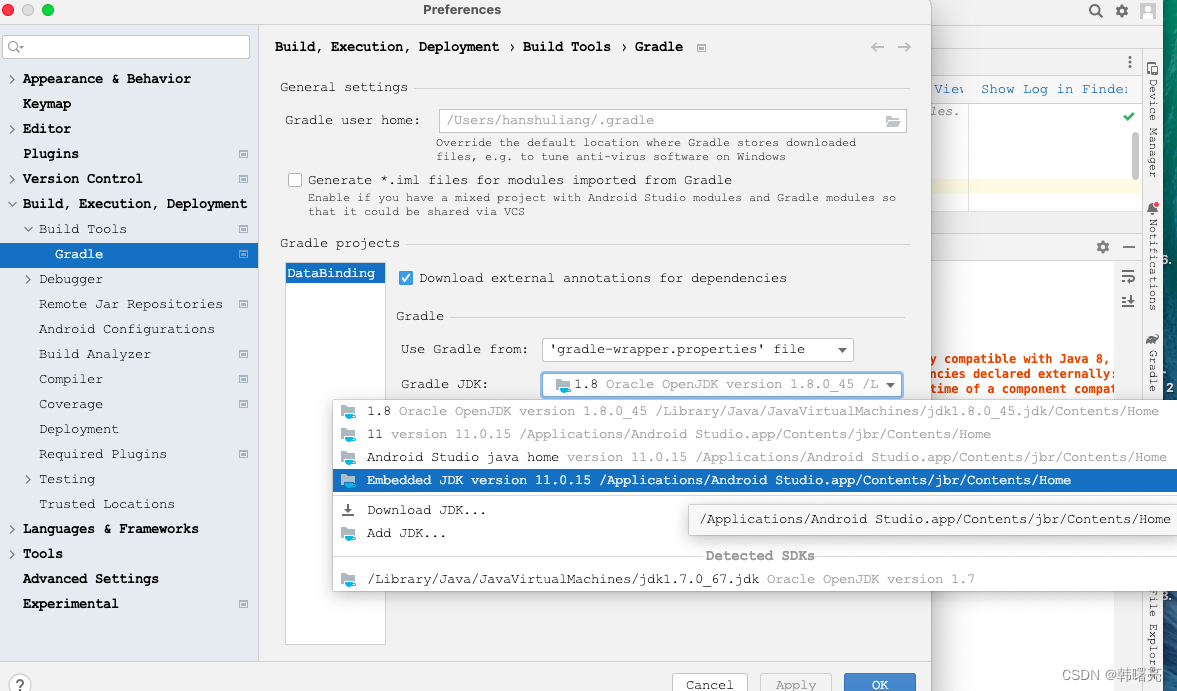Viewport: 1177px width, 691px height.
Task: Pick detected jdk1.7.0_67.jdk SDK entry
Action: 754,579
